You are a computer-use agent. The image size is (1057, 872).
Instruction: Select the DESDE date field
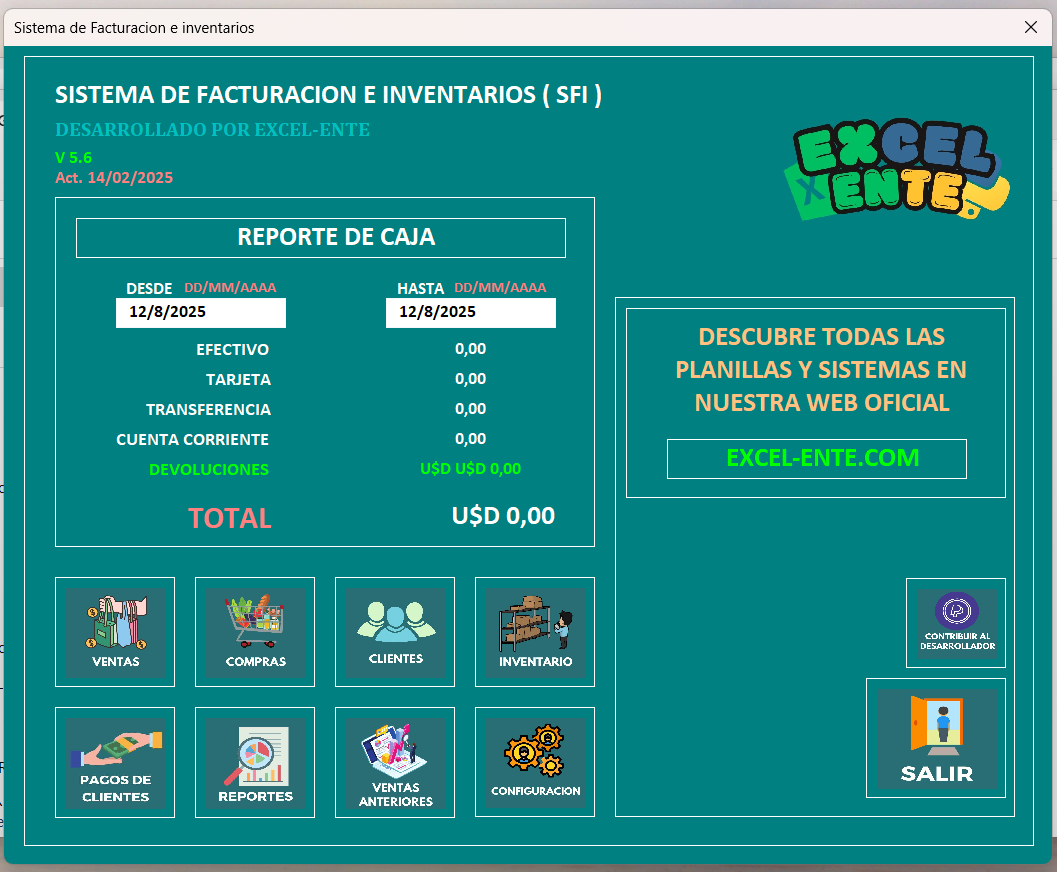[x=200, y=312]
